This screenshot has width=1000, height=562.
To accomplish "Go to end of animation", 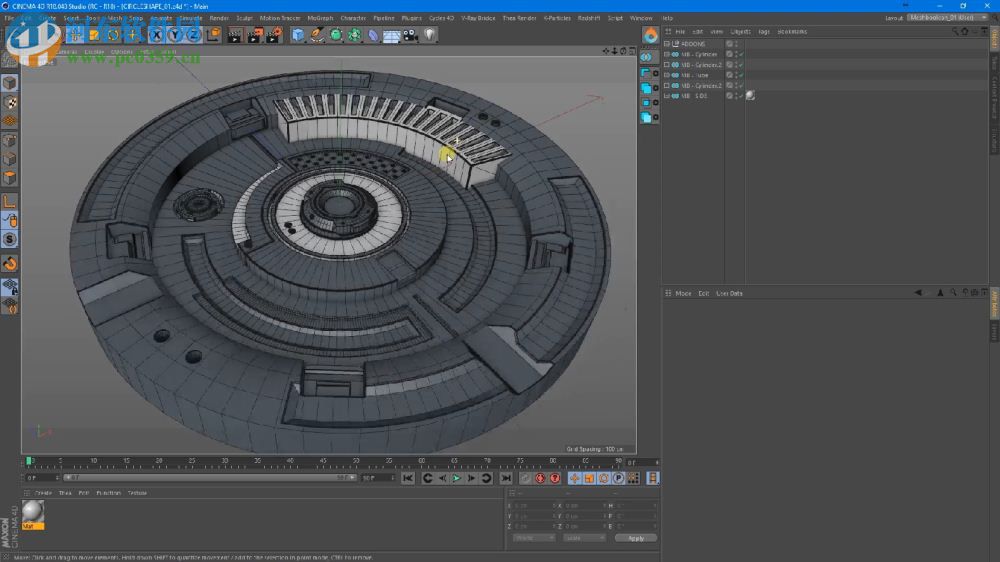I will click(506, 478).
